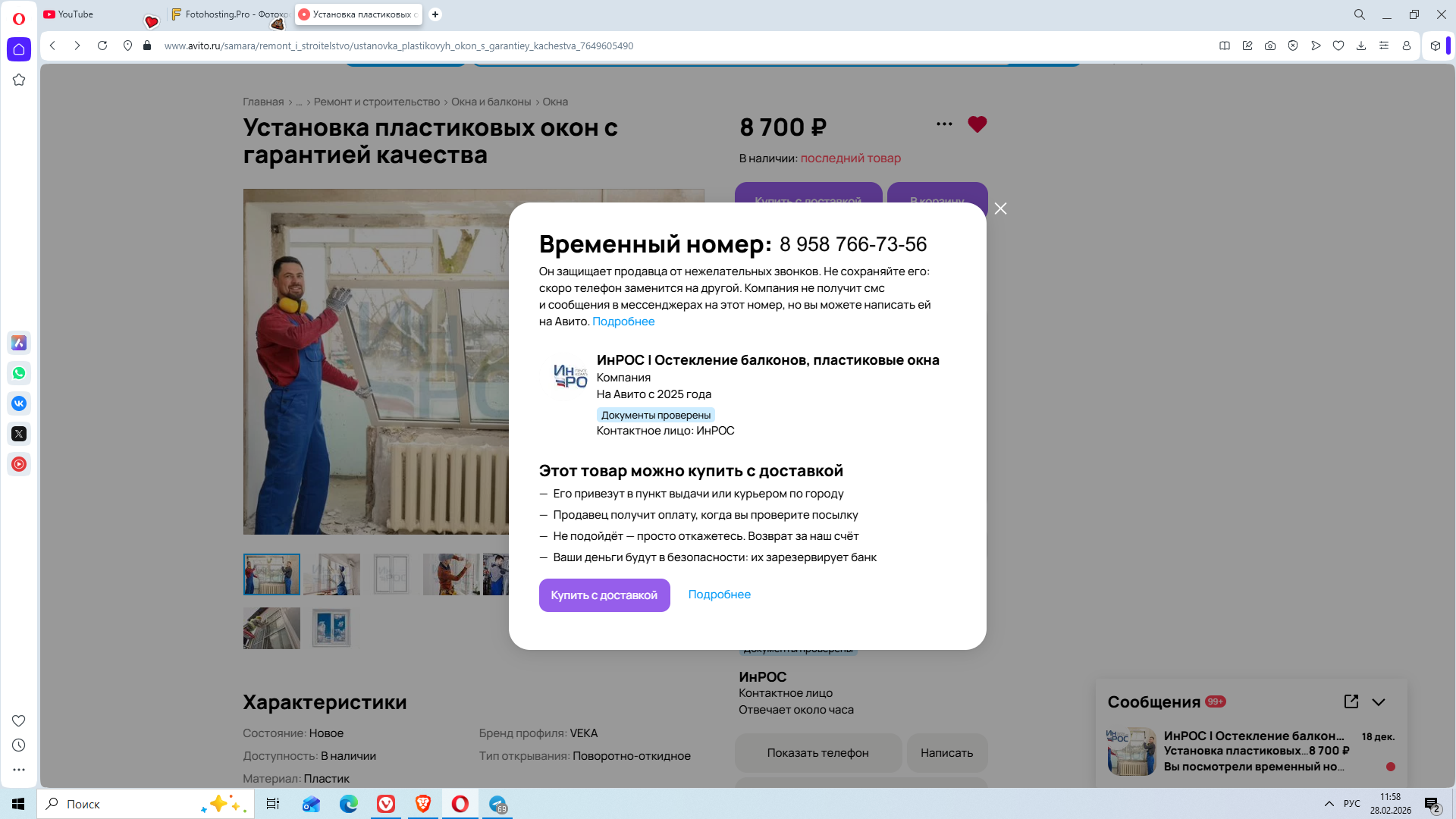Switch to the YouTube tab
This screenshot has height=819, width=1456.
tap(76, 14)
